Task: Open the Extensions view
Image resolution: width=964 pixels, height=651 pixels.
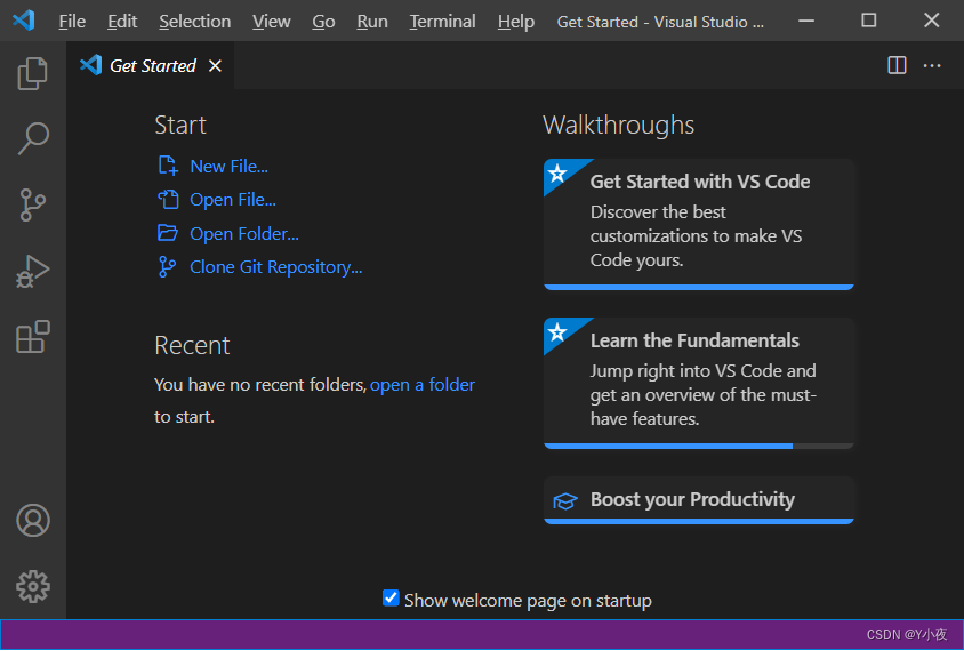Action: tap(33, 337)
